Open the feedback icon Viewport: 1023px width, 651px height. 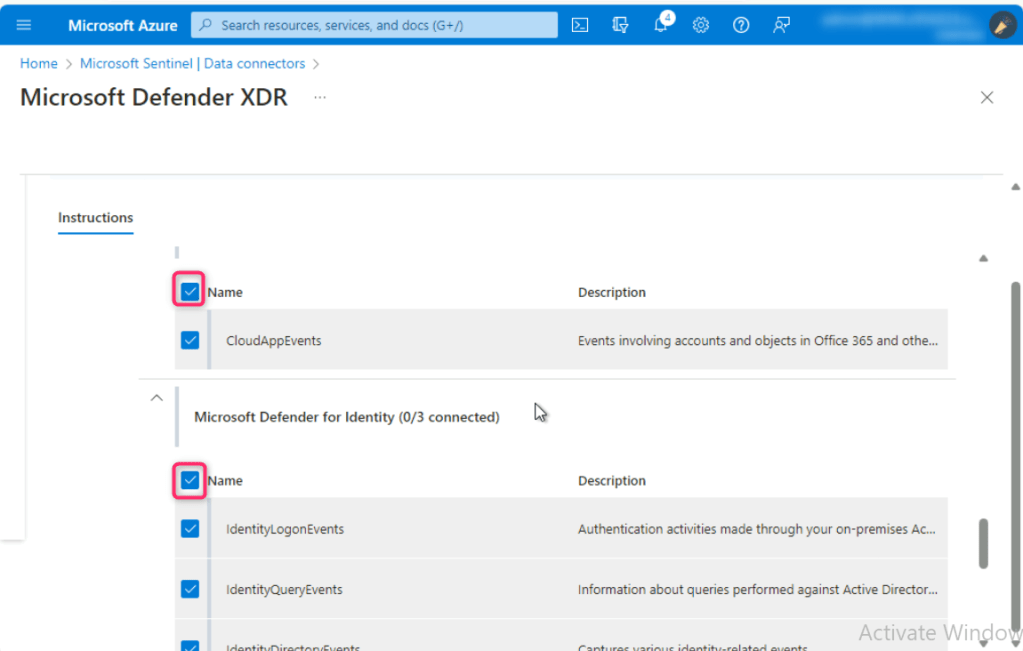781,25
